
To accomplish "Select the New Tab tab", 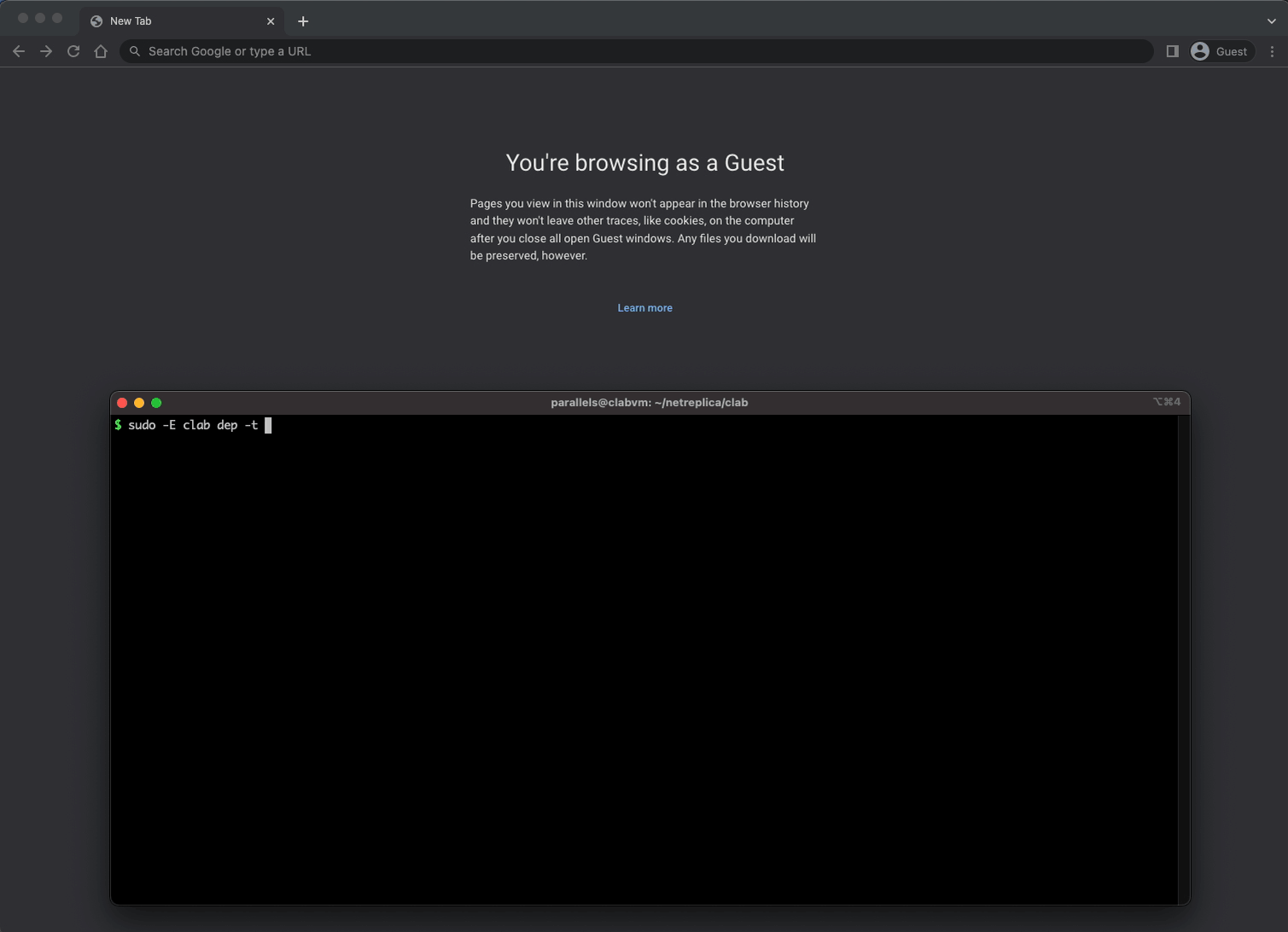I will pos(171,21).
